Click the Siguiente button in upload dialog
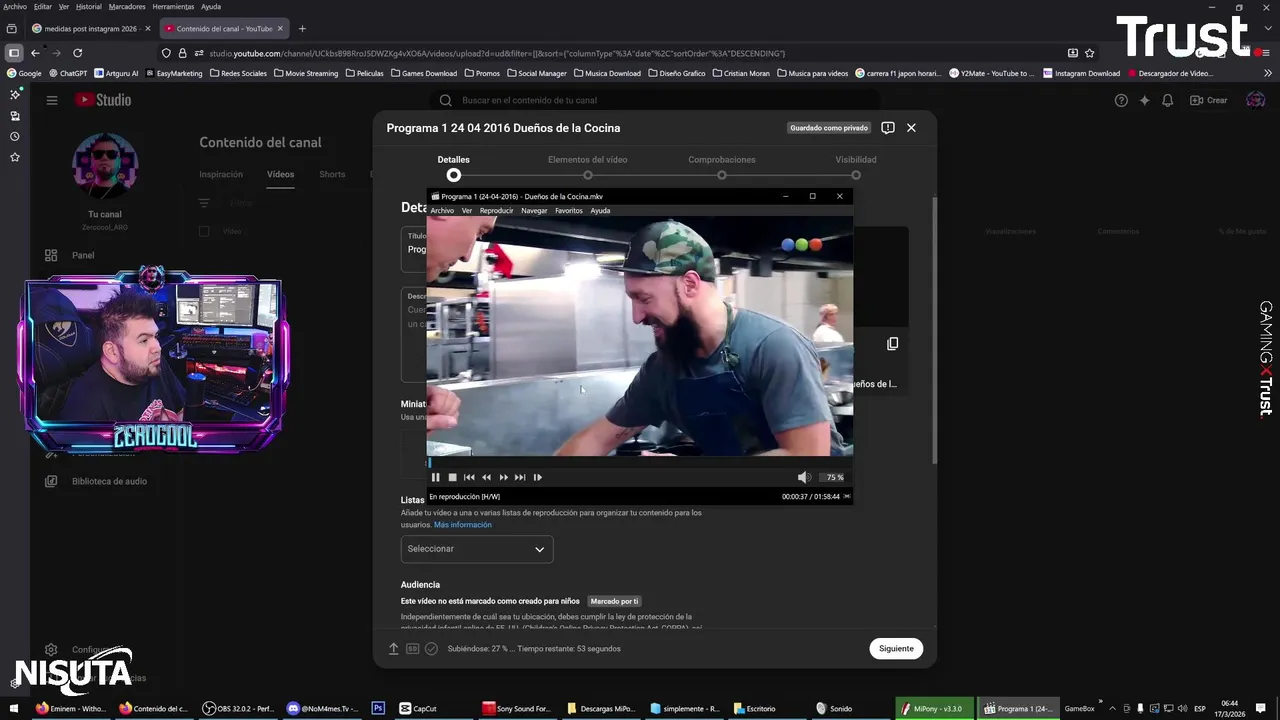Image resolution: width=1280 pixels, height=720 pixels. (x=896, y=648)
